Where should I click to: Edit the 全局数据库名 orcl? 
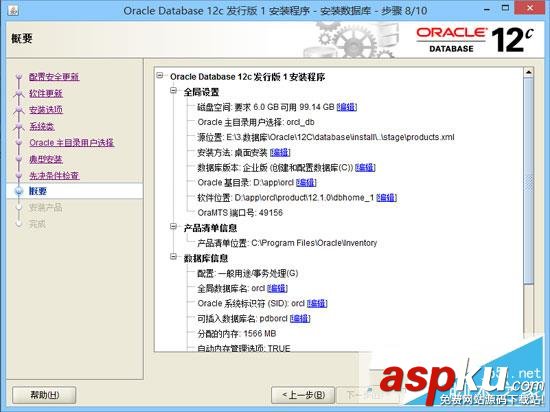tap(277, 288)
